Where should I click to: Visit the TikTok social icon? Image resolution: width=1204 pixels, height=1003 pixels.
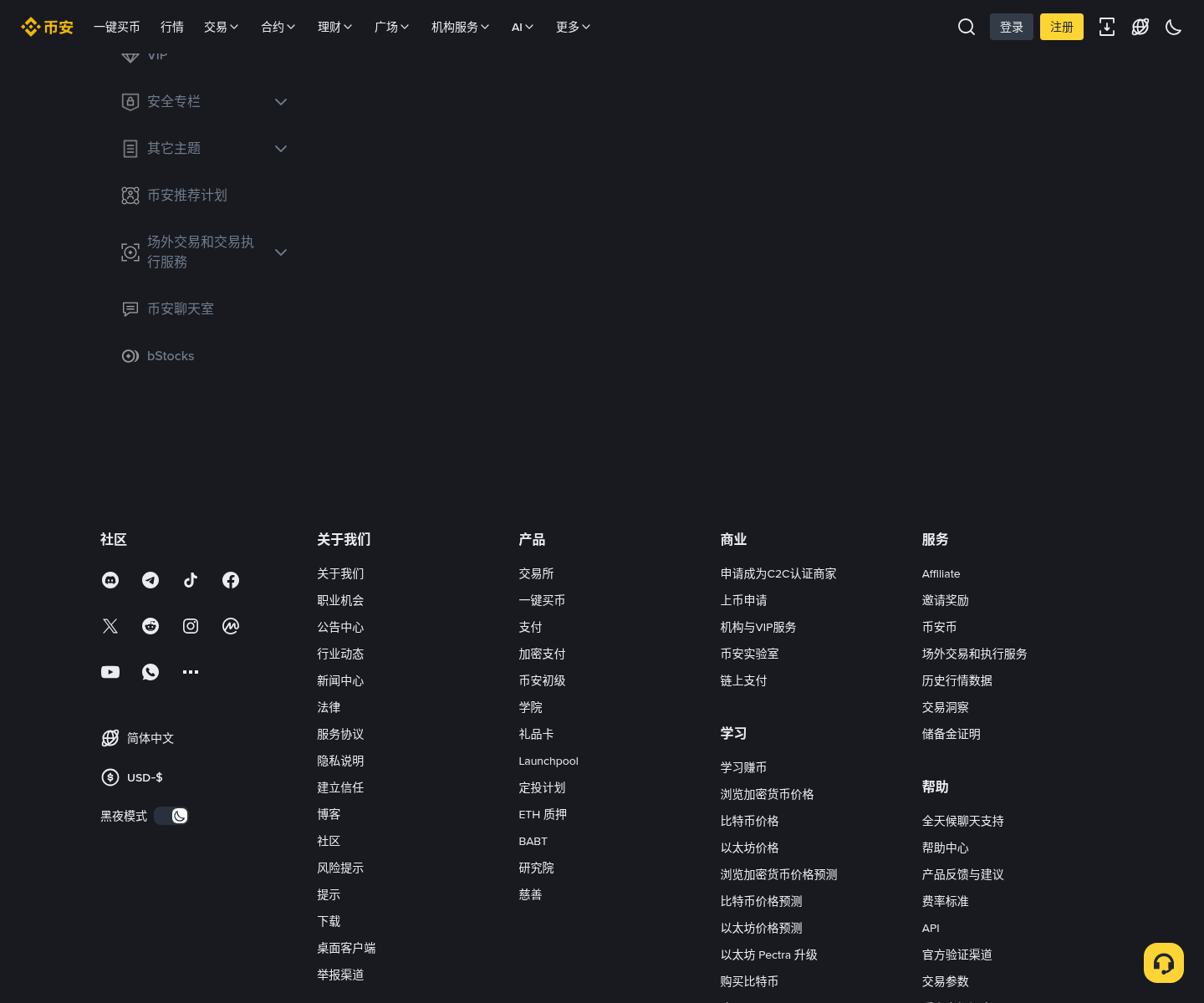[x=191, y=580]
